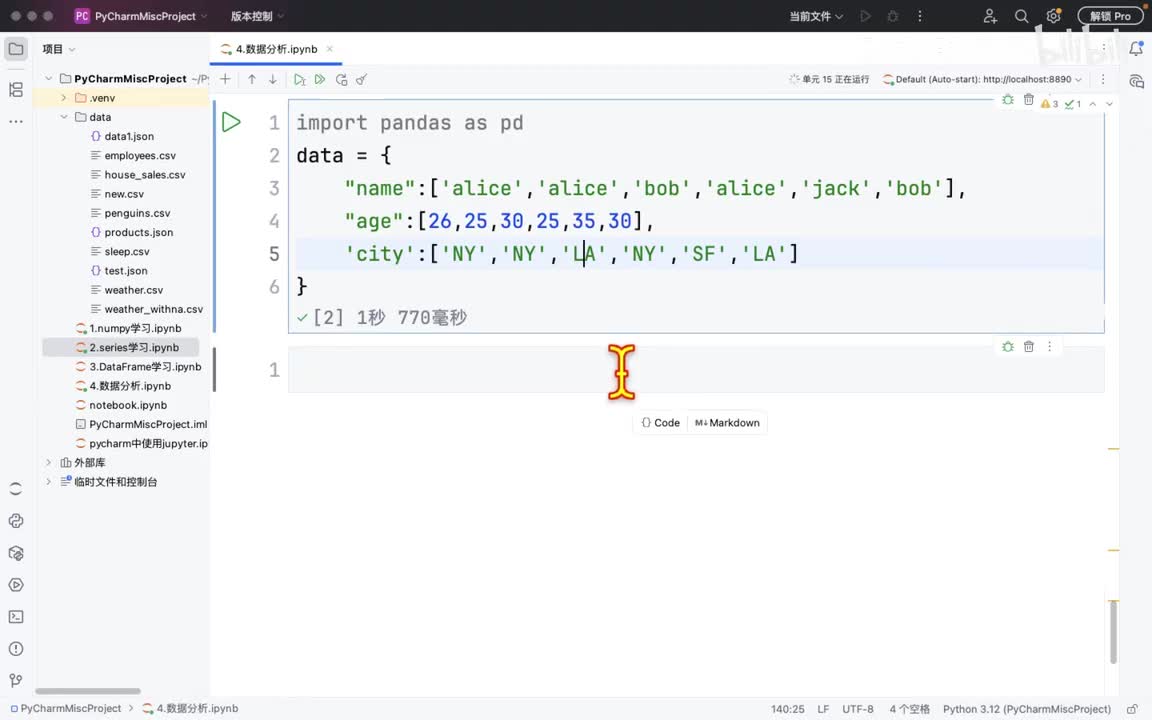Click LF line separator in status bar

coord(823,709)
